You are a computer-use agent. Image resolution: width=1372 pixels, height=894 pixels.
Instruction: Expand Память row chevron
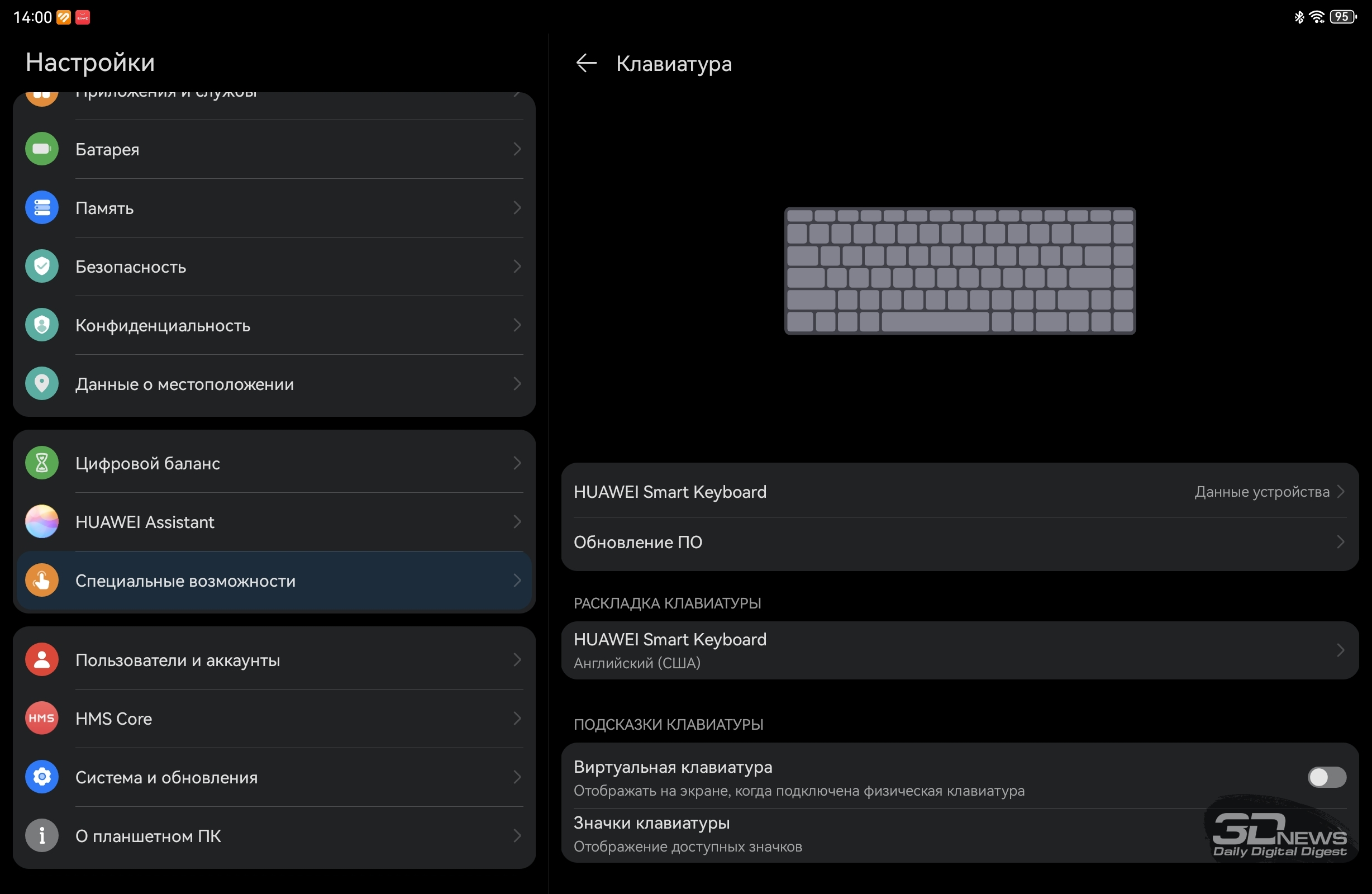[517, 208]
